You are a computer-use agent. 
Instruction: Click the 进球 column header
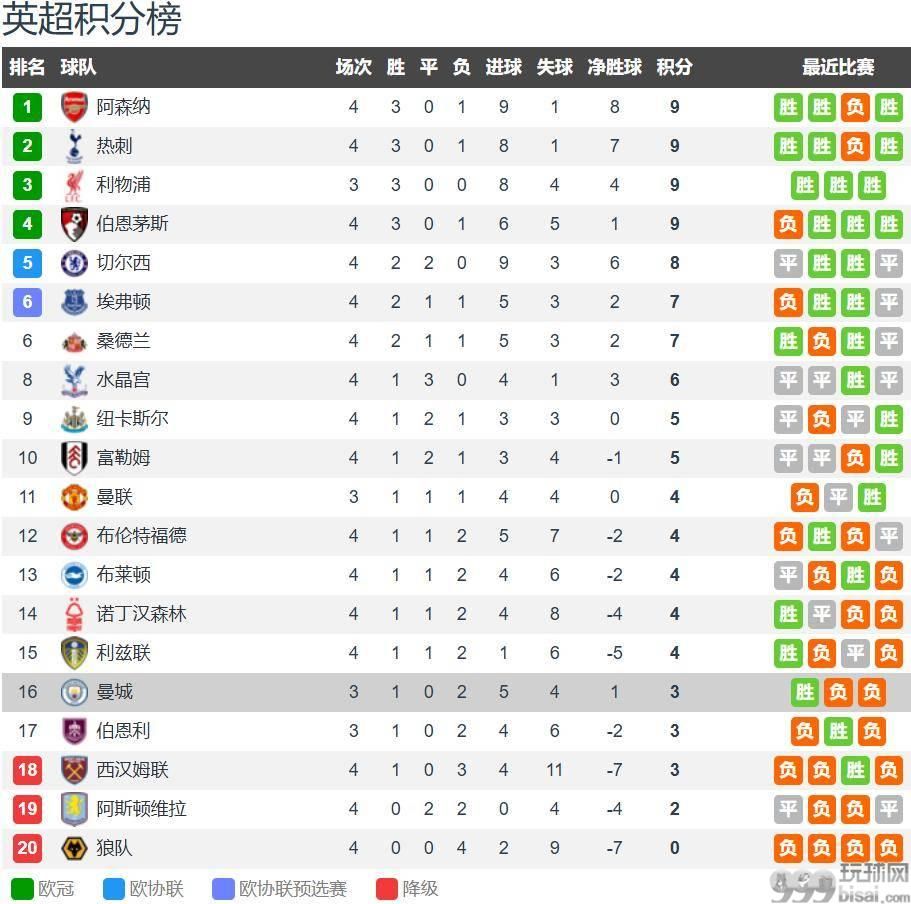coord(503,67)
